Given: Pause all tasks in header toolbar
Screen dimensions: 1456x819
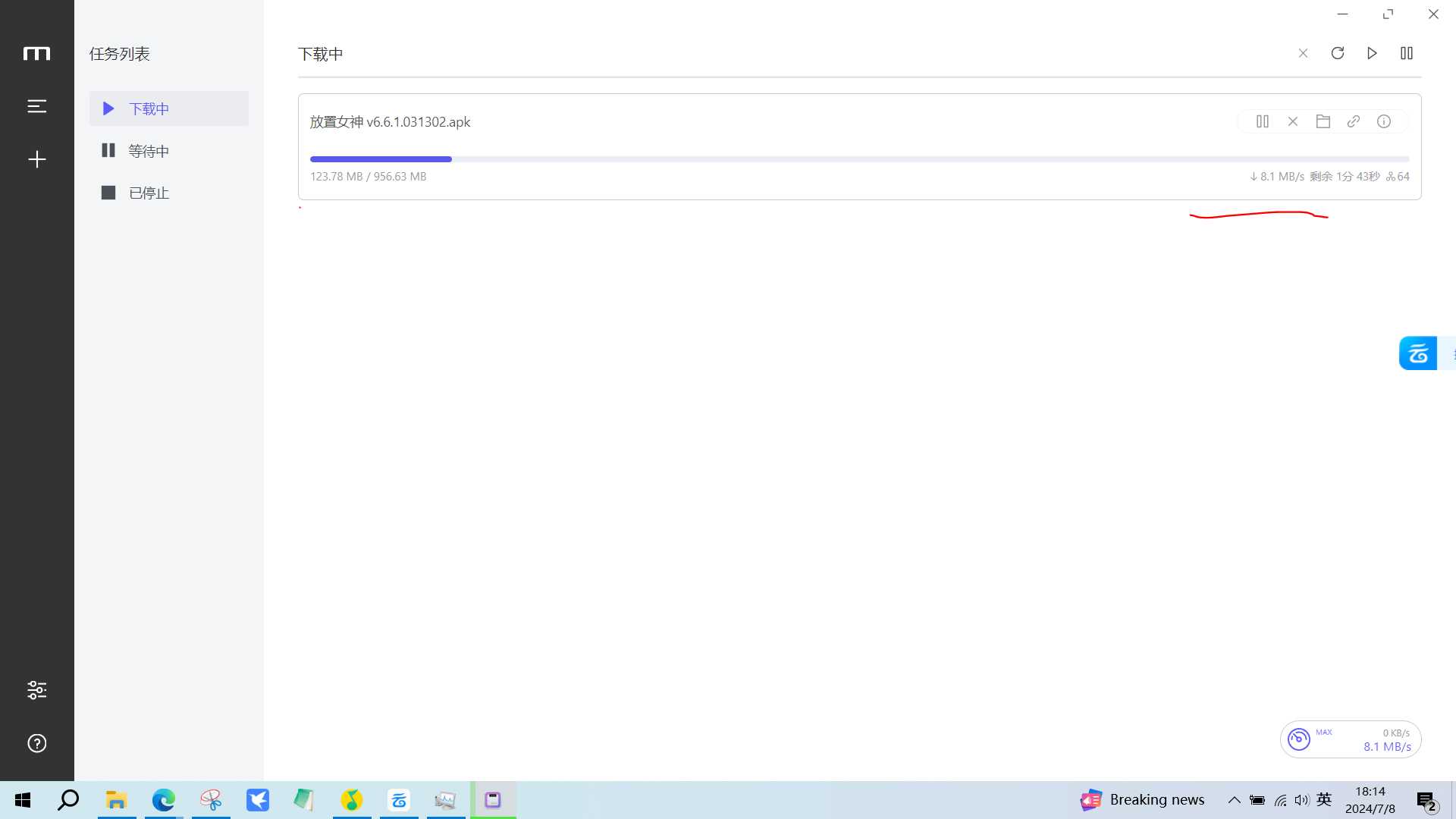Looking at the screenshot, I should pyautogui.click(x=1407, y=53).
